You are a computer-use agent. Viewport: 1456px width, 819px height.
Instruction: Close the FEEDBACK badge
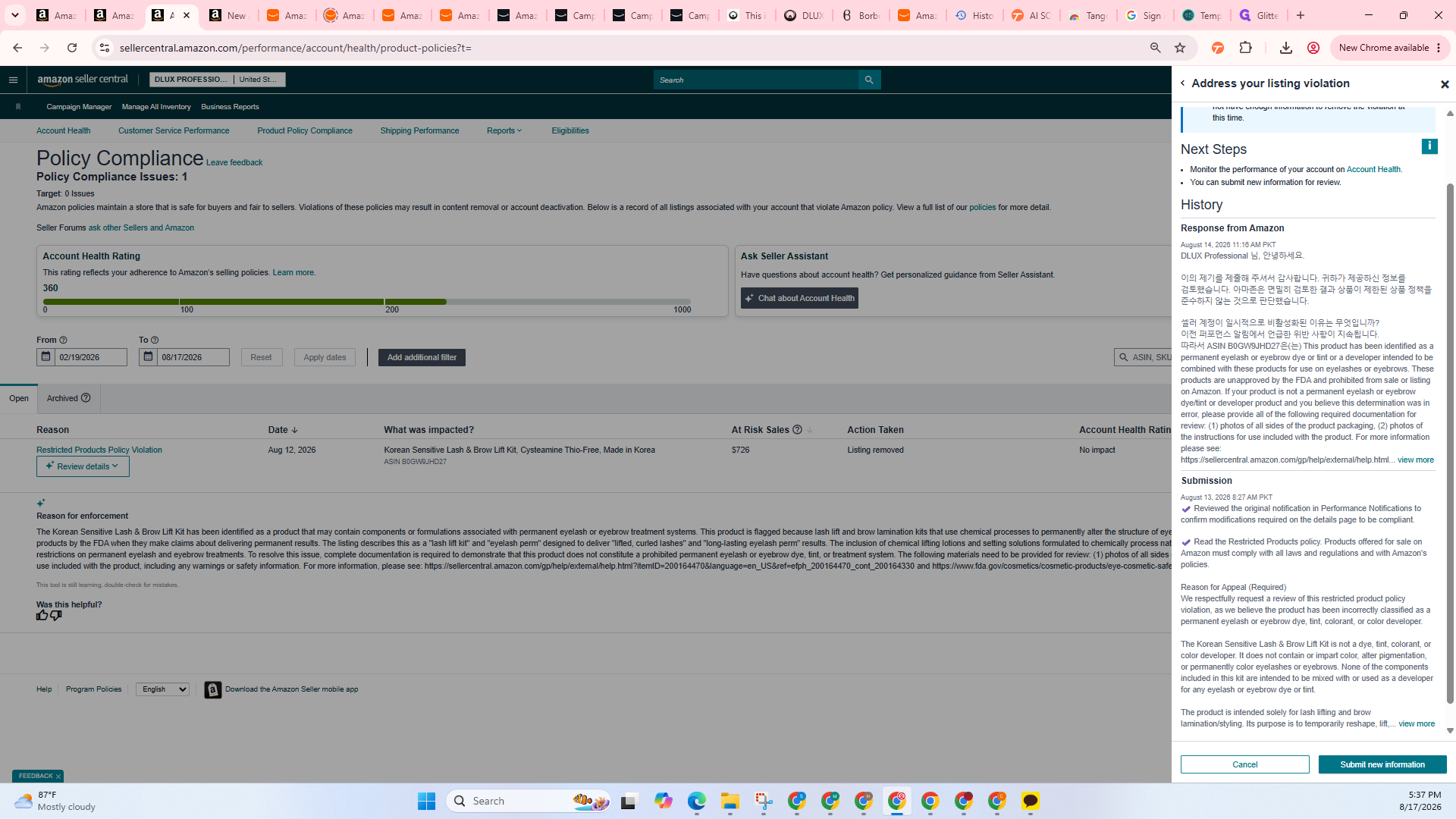click(58, 777)
